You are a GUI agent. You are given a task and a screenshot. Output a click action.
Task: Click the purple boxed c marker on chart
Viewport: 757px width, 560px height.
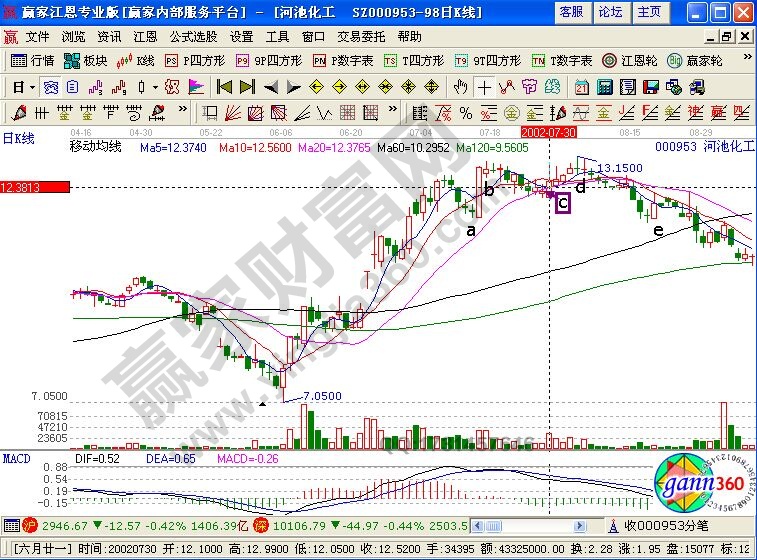[x=563, y=203]
